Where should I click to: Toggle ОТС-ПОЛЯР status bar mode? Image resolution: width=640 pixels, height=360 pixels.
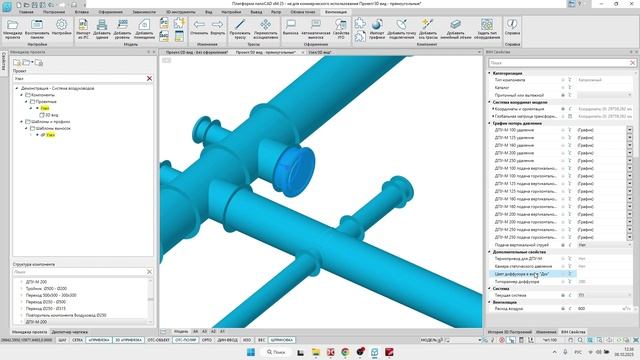tap(186, 340)
